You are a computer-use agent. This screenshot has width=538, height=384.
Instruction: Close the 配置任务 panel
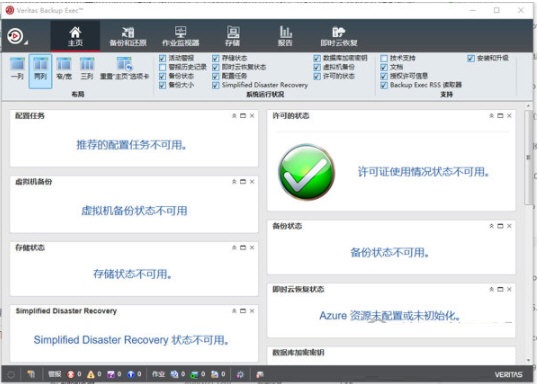click(252, 116)
